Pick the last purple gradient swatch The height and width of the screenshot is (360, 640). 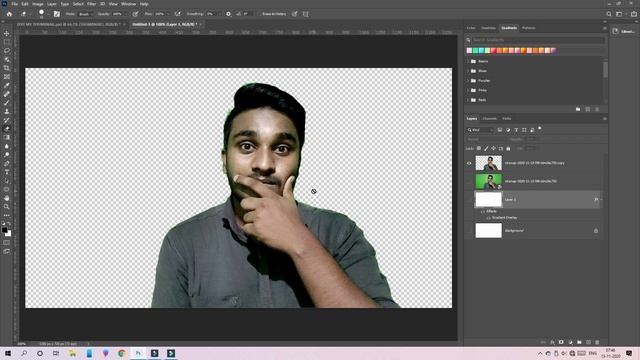click(553, 51)
